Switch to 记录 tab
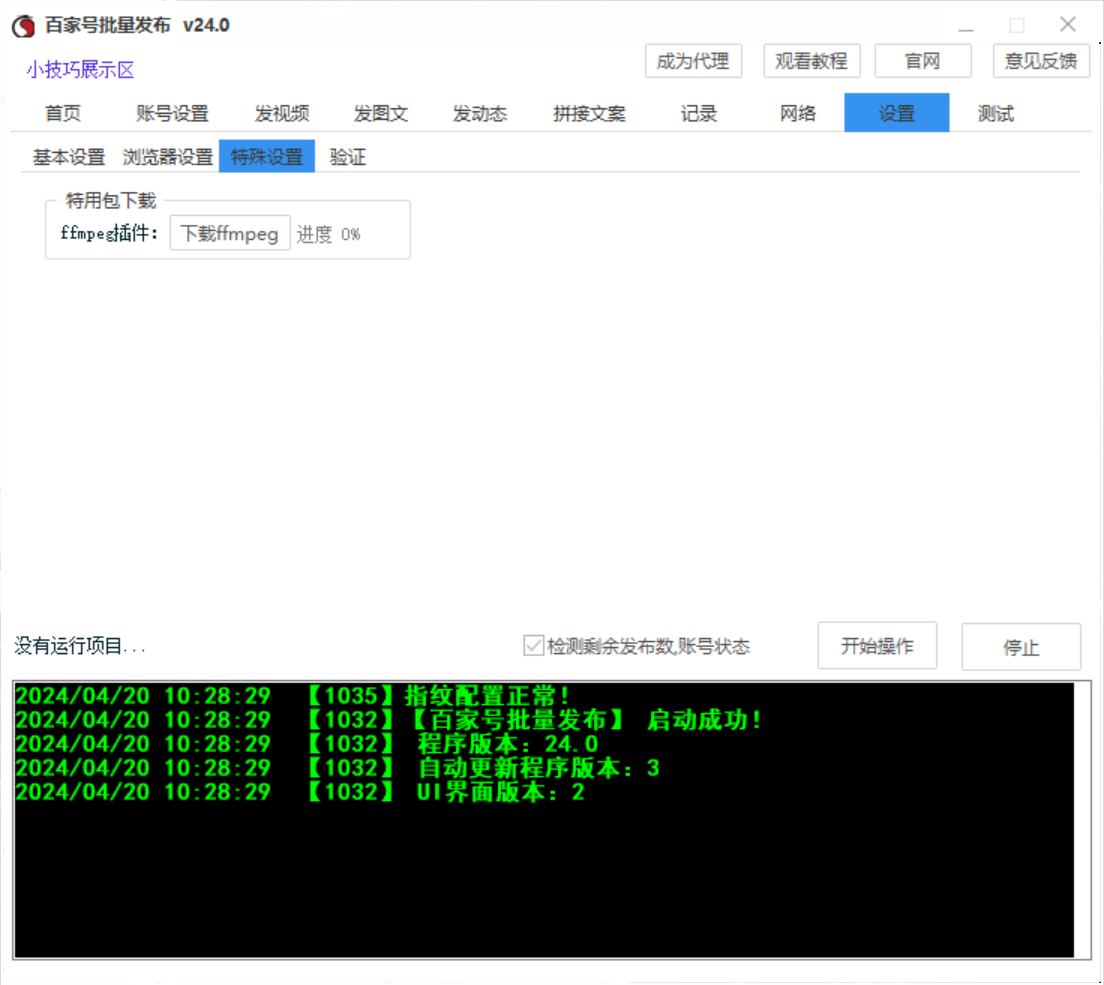This screenshot has width=1104, height=985. (x=698, y=113)
